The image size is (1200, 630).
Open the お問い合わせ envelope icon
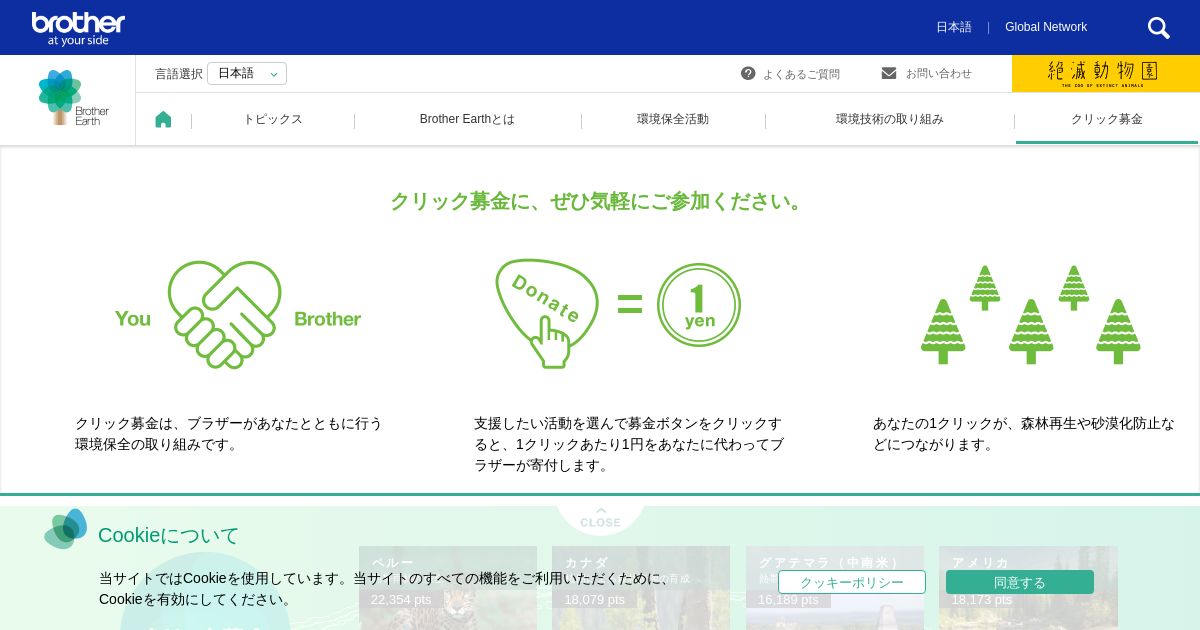tap(889, 73)
